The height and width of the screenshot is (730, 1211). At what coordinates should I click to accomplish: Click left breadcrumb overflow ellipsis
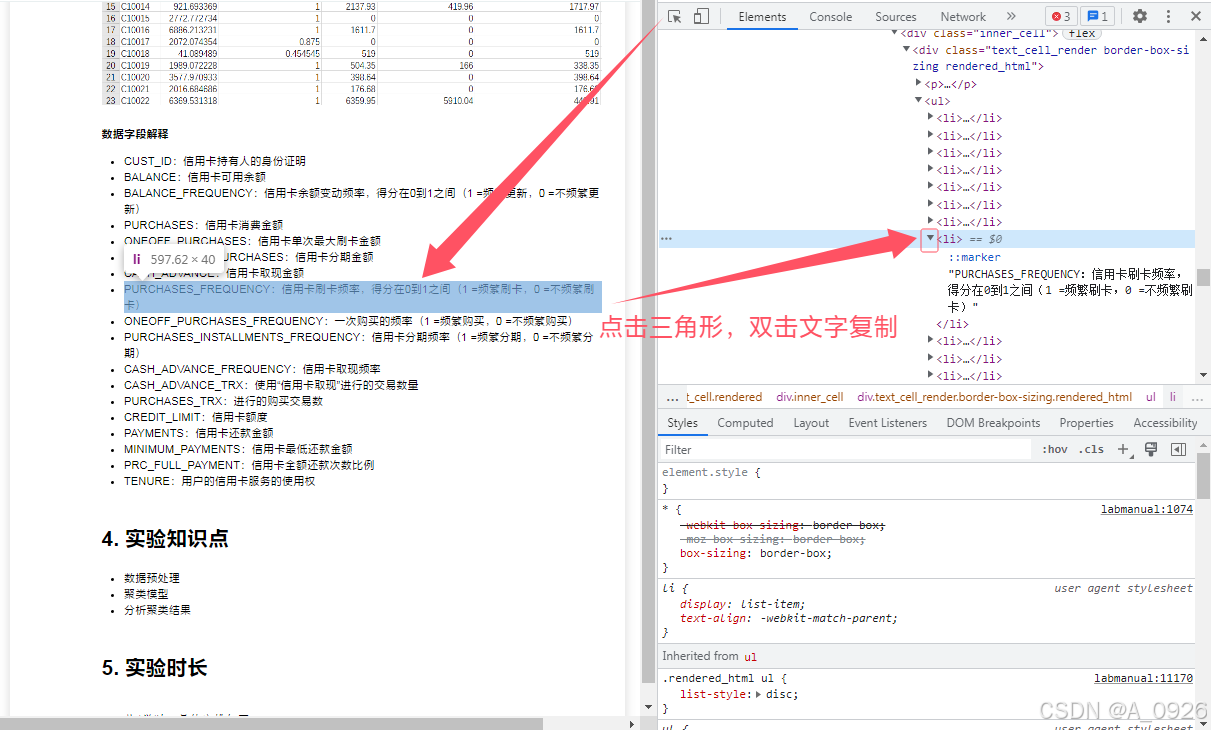click(672, 397)
